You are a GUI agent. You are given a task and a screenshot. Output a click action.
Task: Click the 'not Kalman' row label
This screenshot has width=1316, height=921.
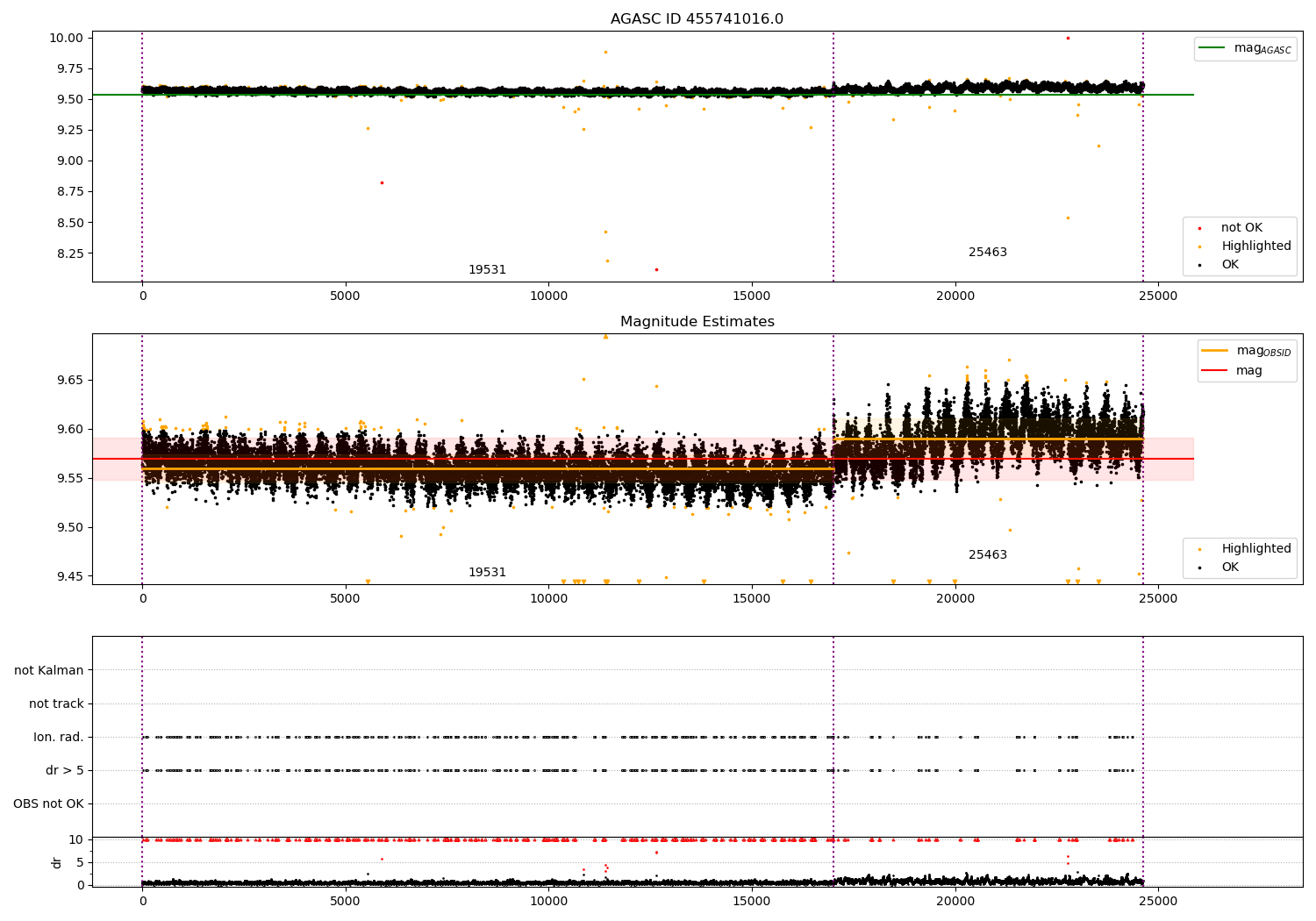click(x=49, y=670)
